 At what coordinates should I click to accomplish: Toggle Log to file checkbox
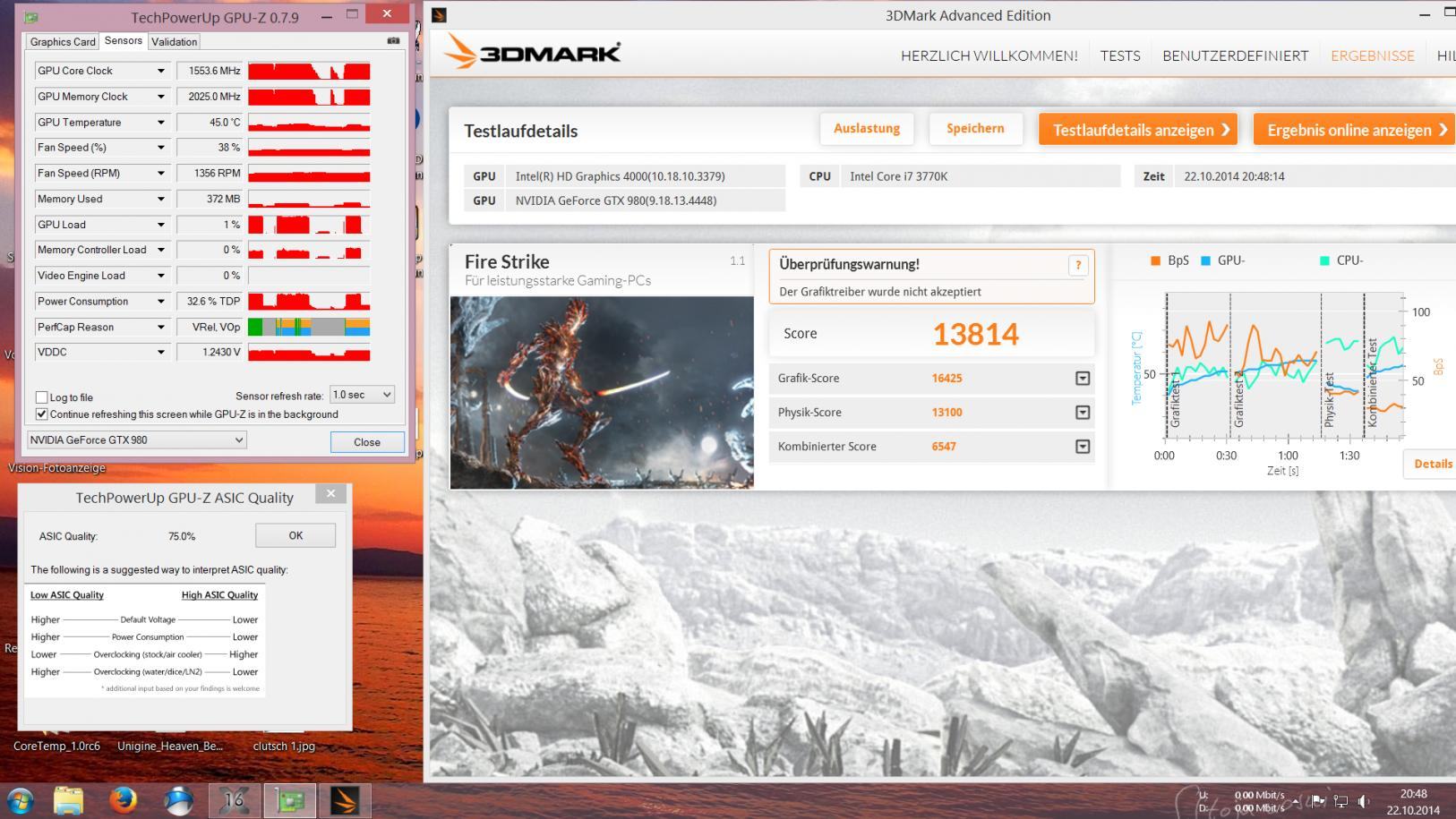41,397
